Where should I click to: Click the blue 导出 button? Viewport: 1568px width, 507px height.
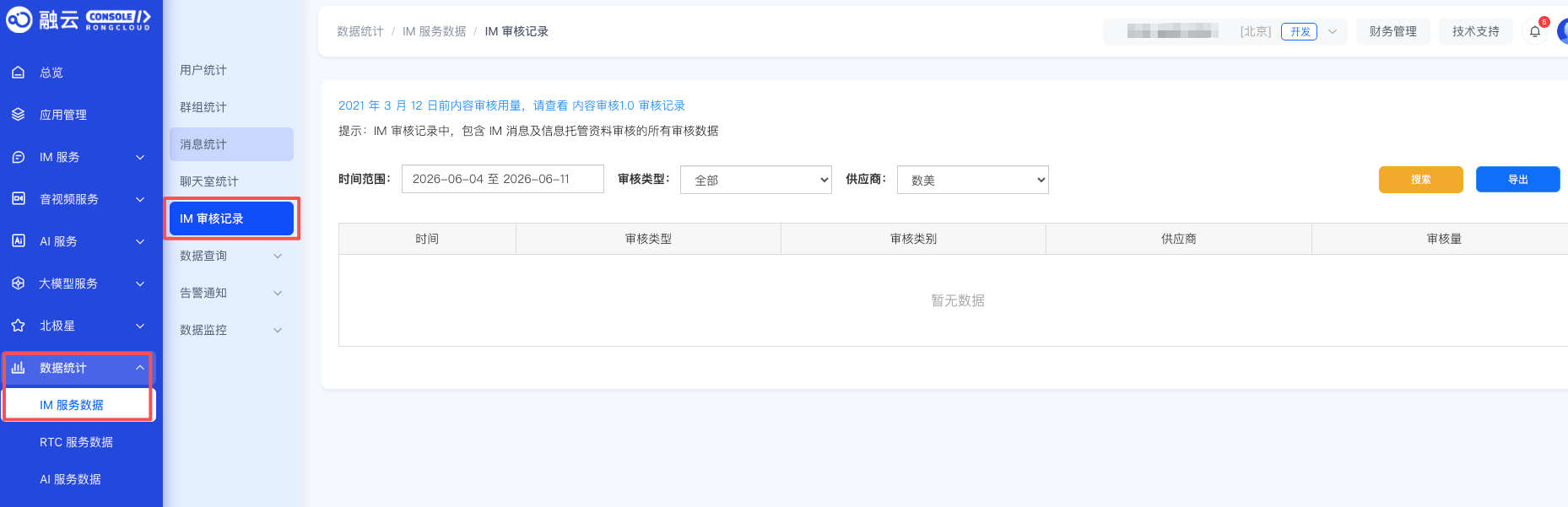1518,179
